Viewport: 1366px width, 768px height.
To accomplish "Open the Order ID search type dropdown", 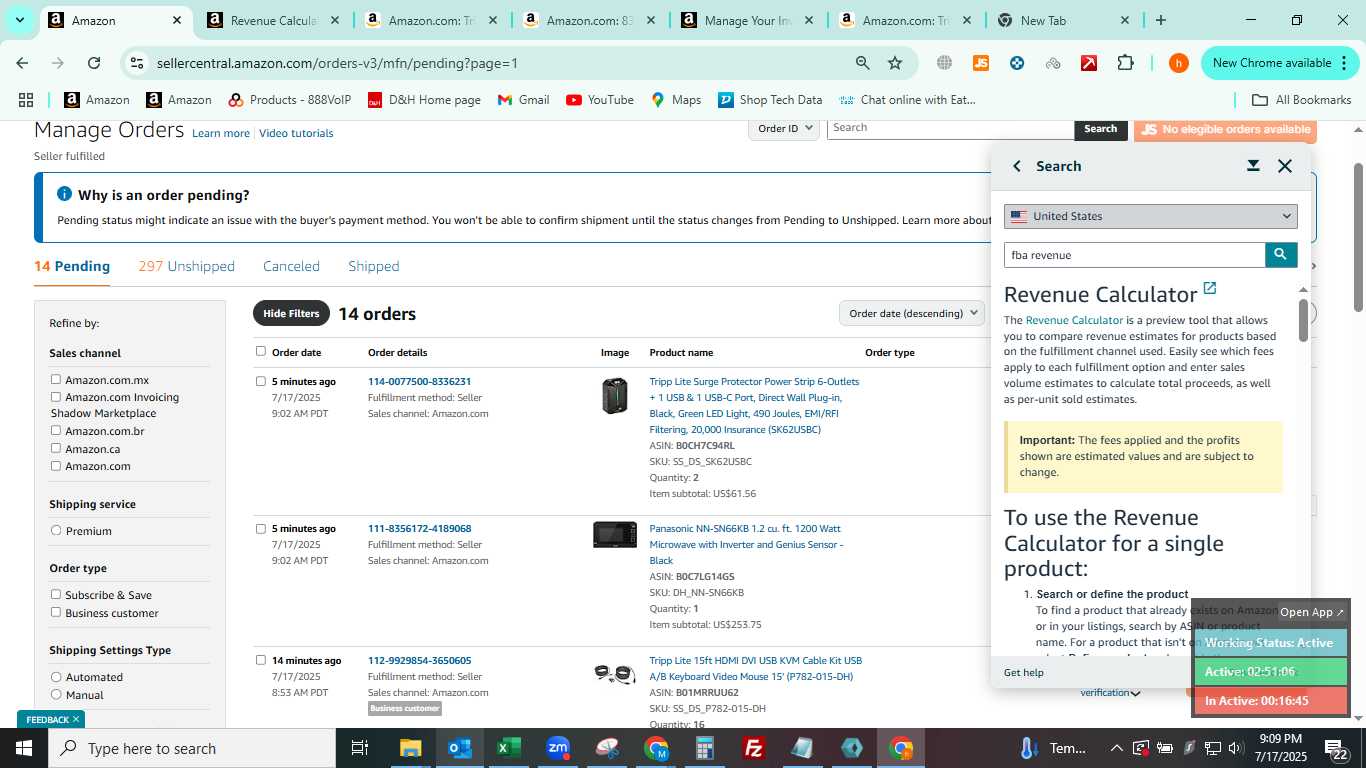I will click(784, 128).
